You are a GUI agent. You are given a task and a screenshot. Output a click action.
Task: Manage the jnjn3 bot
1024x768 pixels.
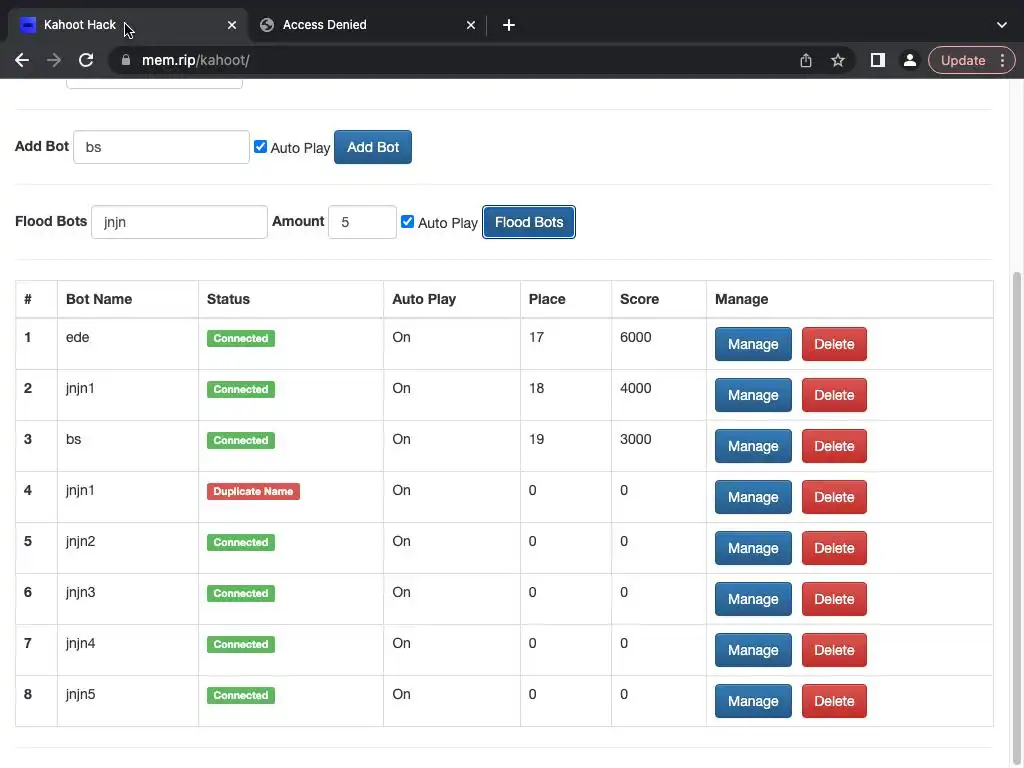click(753, 599)
